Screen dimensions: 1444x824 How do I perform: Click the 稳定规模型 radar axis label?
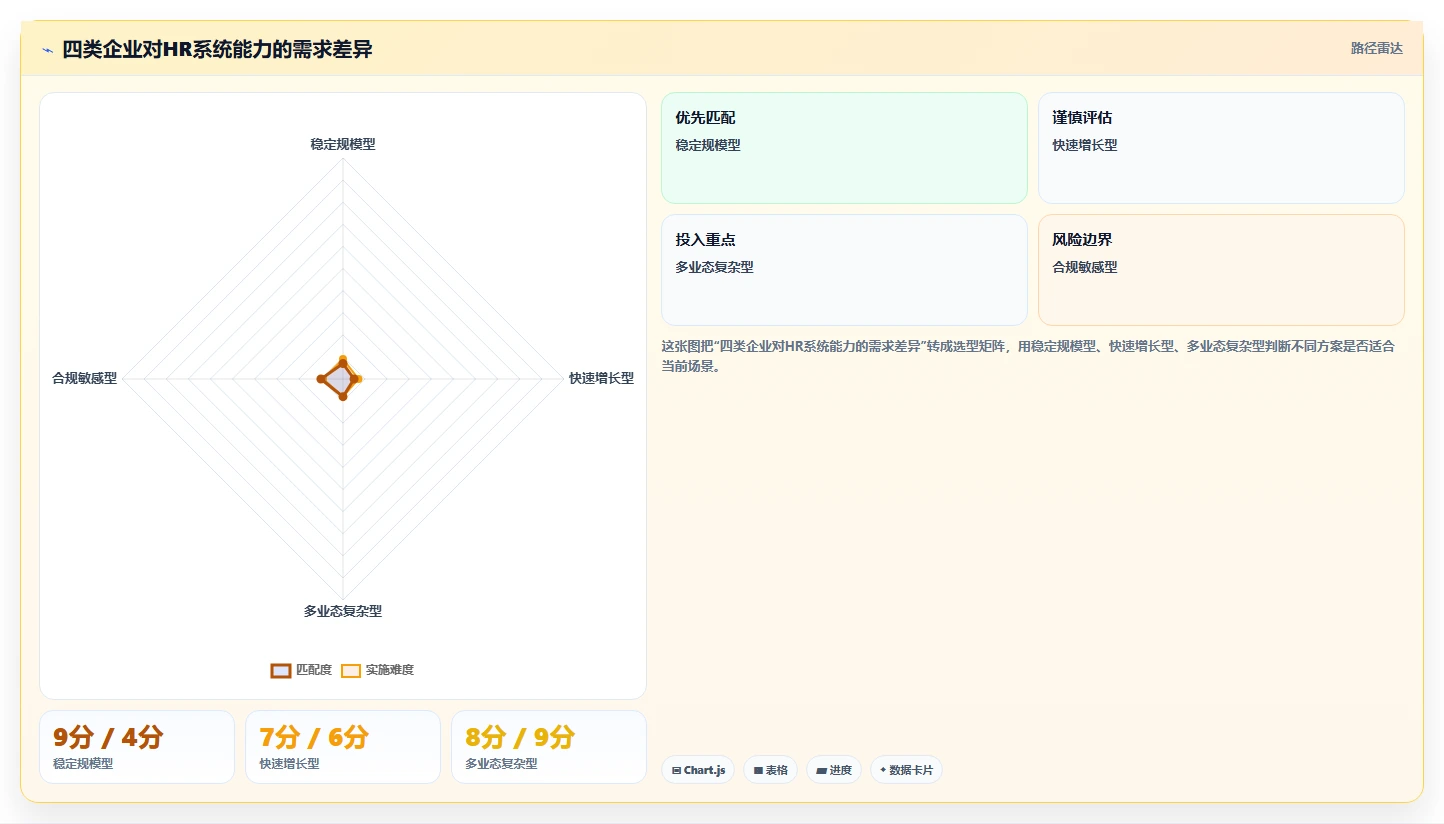pyautogui.click(x=343, y=144)
